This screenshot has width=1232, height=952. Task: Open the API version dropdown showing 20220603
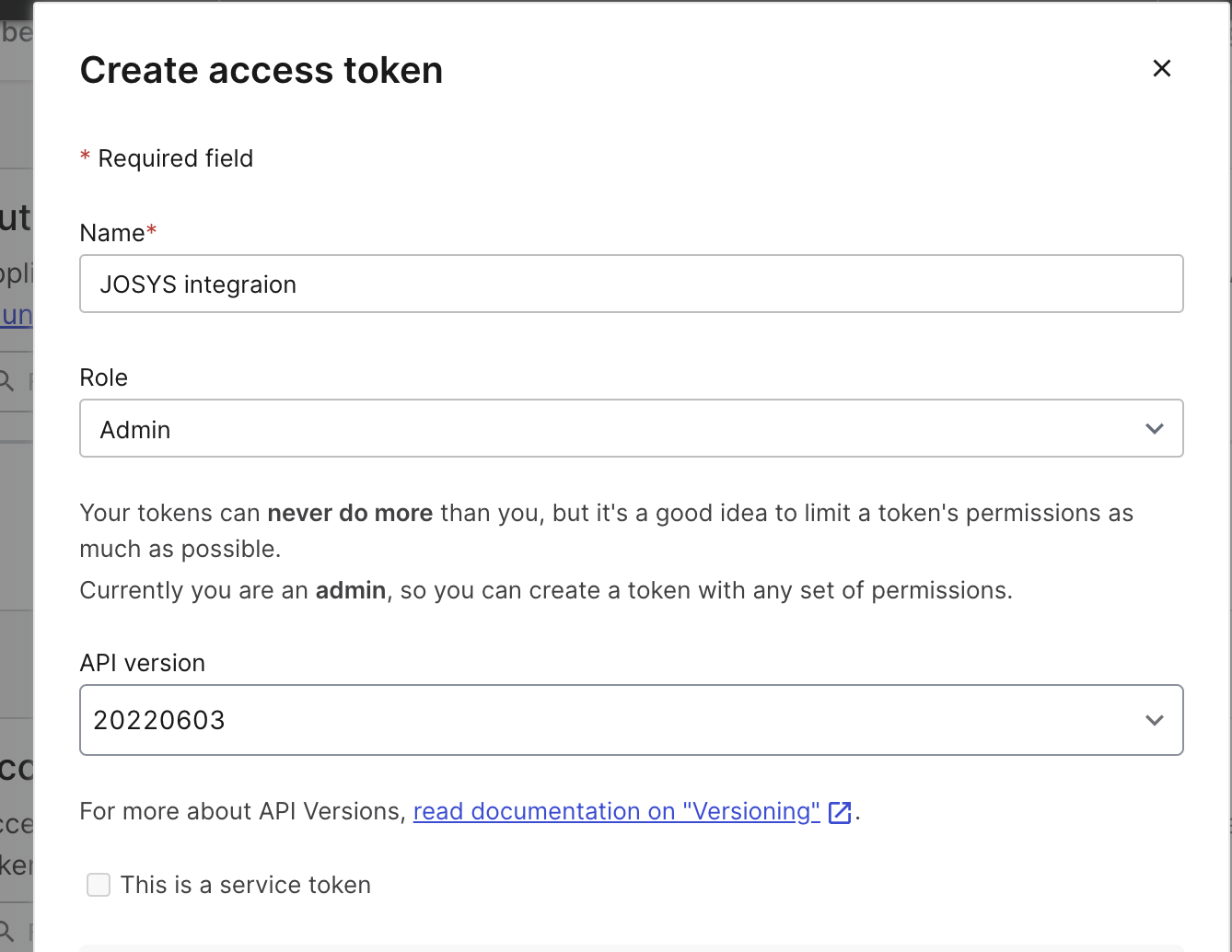[x=631, y=720]
